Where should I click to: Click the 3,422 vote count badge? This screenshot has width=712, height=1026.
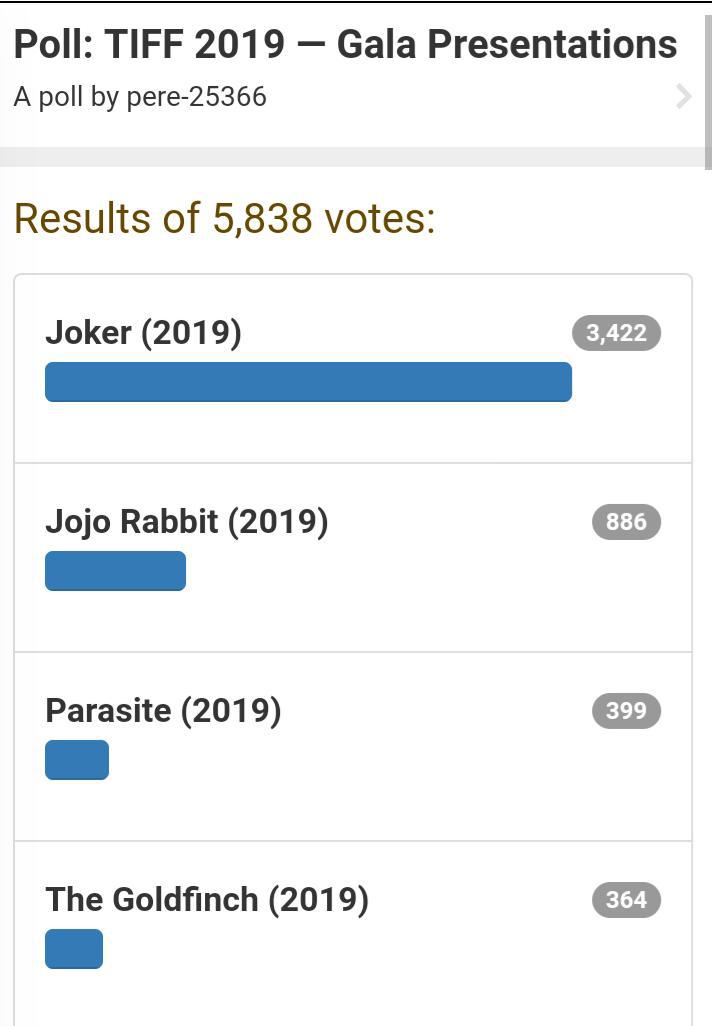click(x=616, y=333)
